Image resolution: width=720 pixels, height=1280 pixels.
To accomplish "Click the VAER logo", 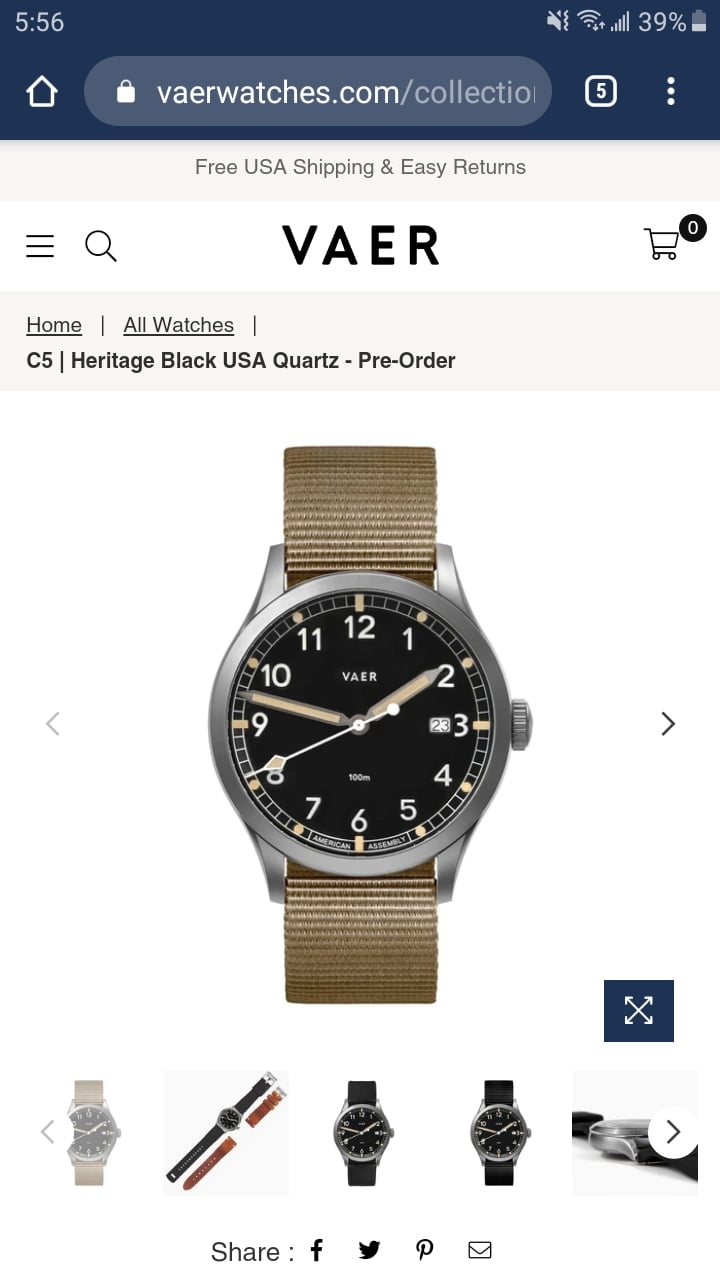I will click(360, 246).
